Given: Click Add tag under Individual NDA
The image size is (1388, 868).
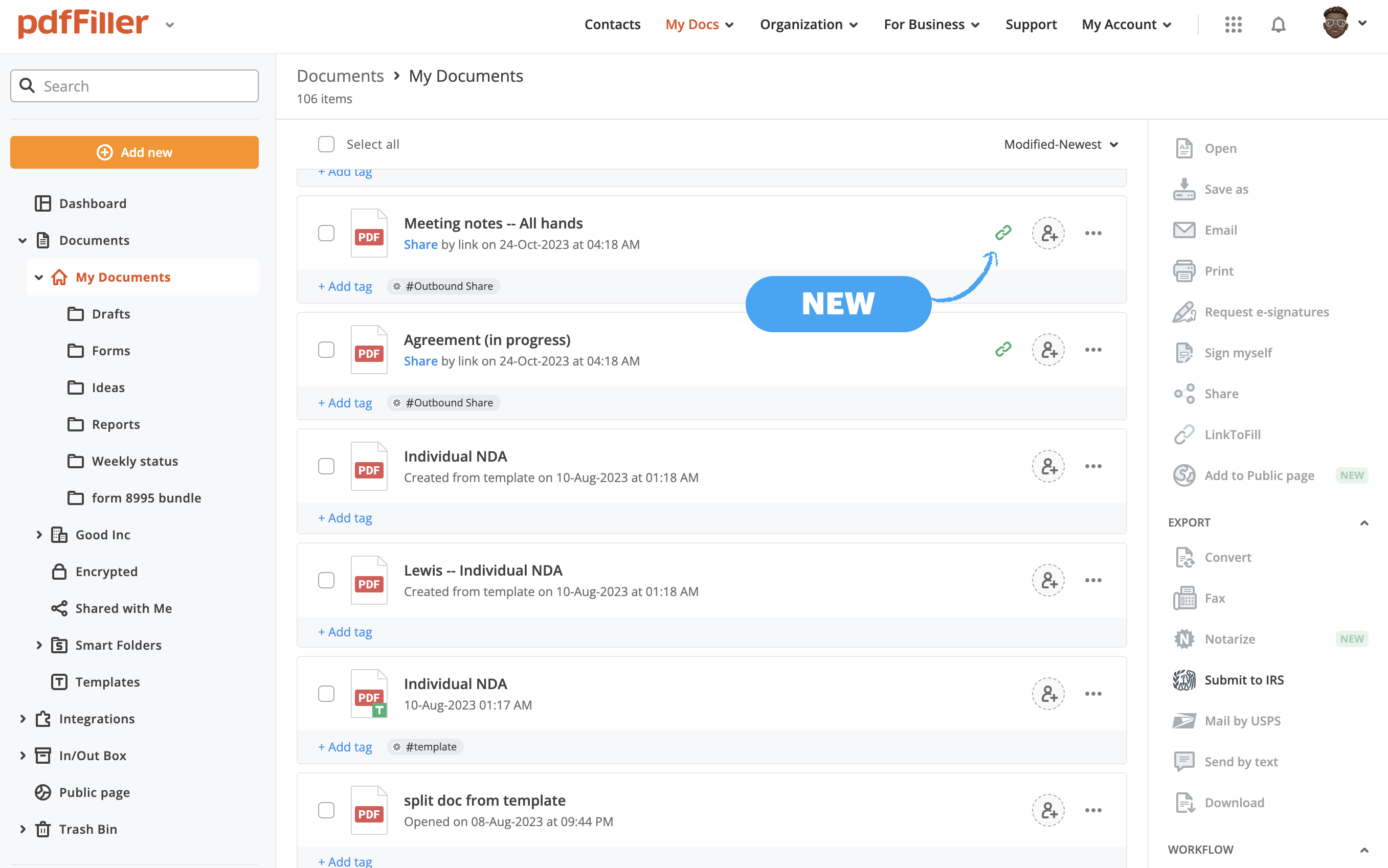Looking at the screenshot, I should coord(345,518).
